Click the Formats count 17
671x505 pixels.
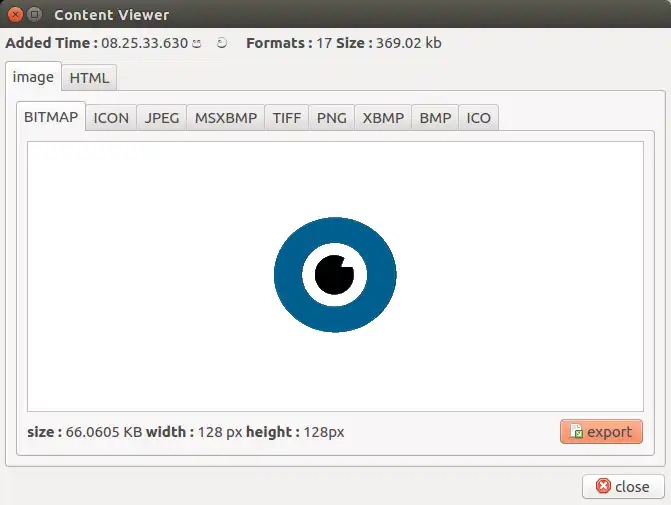click(x=324, y=43)
